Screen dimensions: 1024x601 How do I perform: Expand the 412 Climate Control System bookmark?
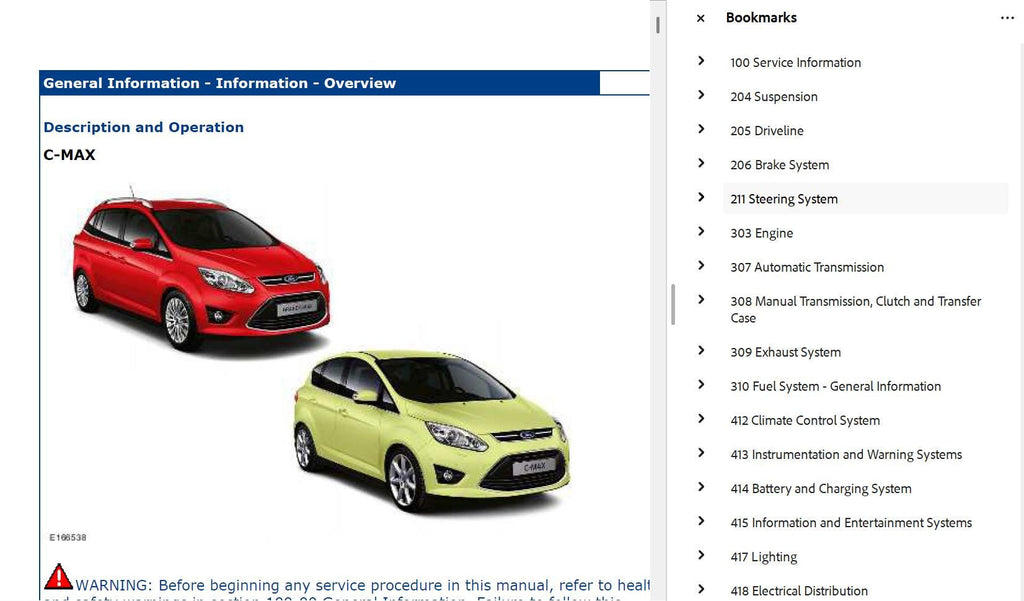coord(701,419)
